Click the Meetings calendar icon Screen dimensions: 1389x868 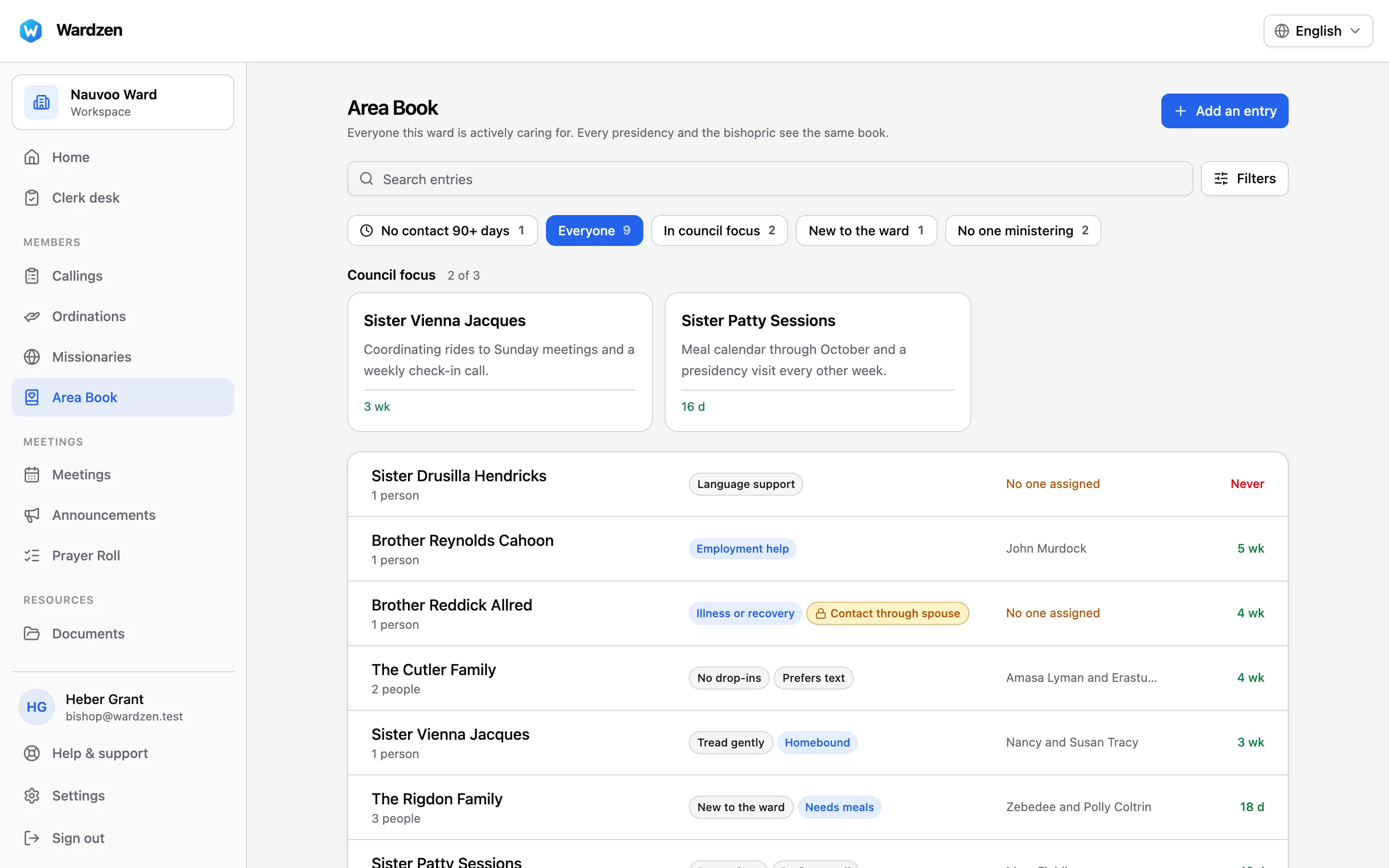point(31,474)
